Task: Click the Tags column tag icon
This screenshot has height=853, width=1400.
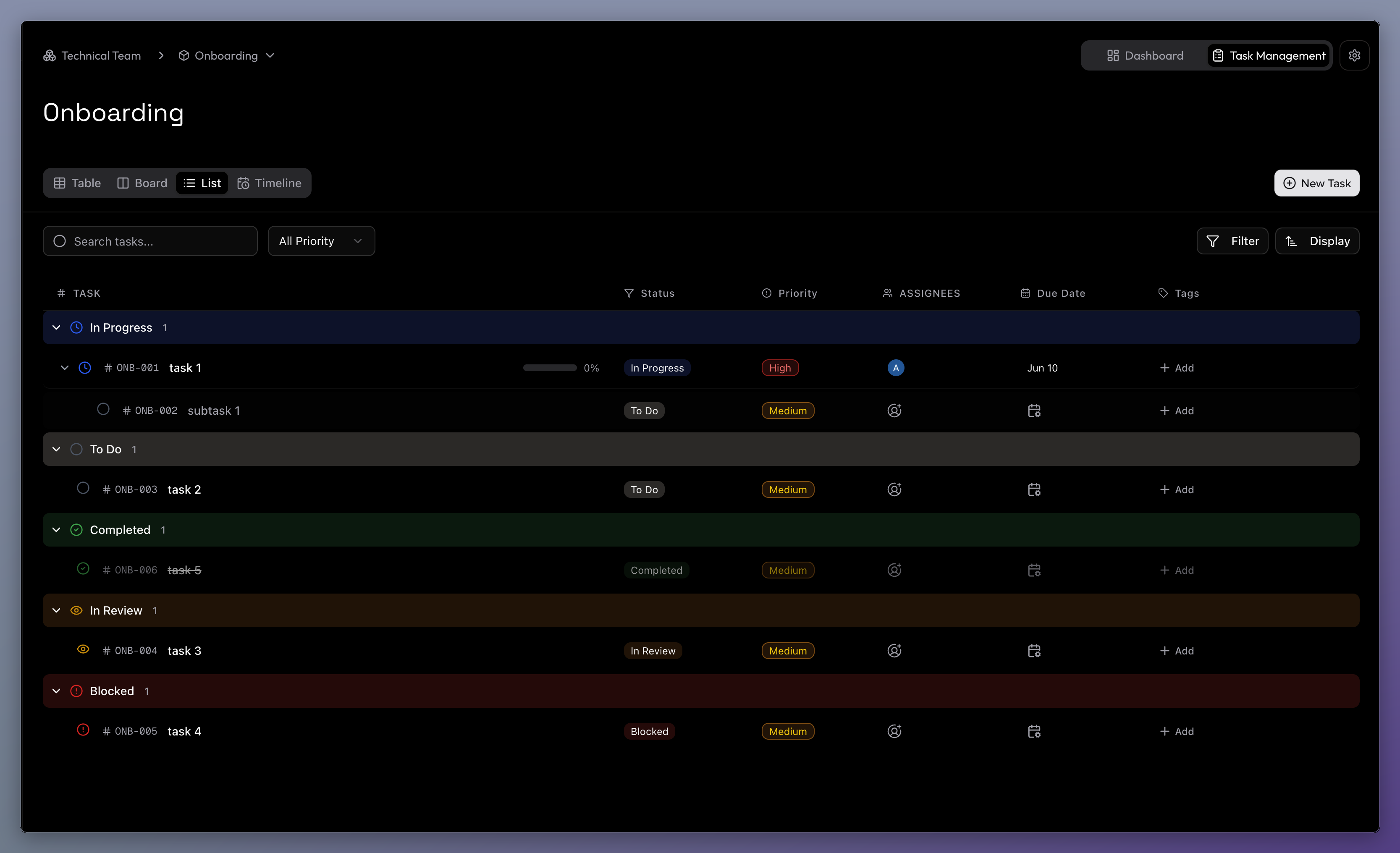Action: pos(1163,293)
